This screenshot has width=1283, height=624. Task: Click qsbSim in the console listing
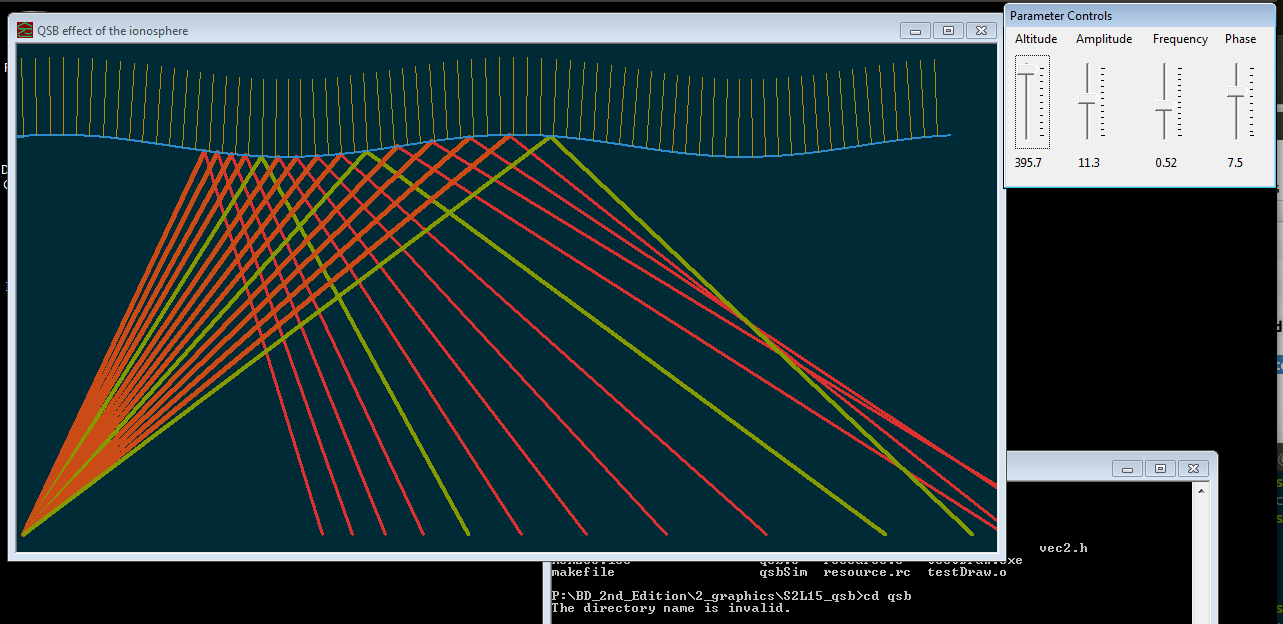click(783, 572)
